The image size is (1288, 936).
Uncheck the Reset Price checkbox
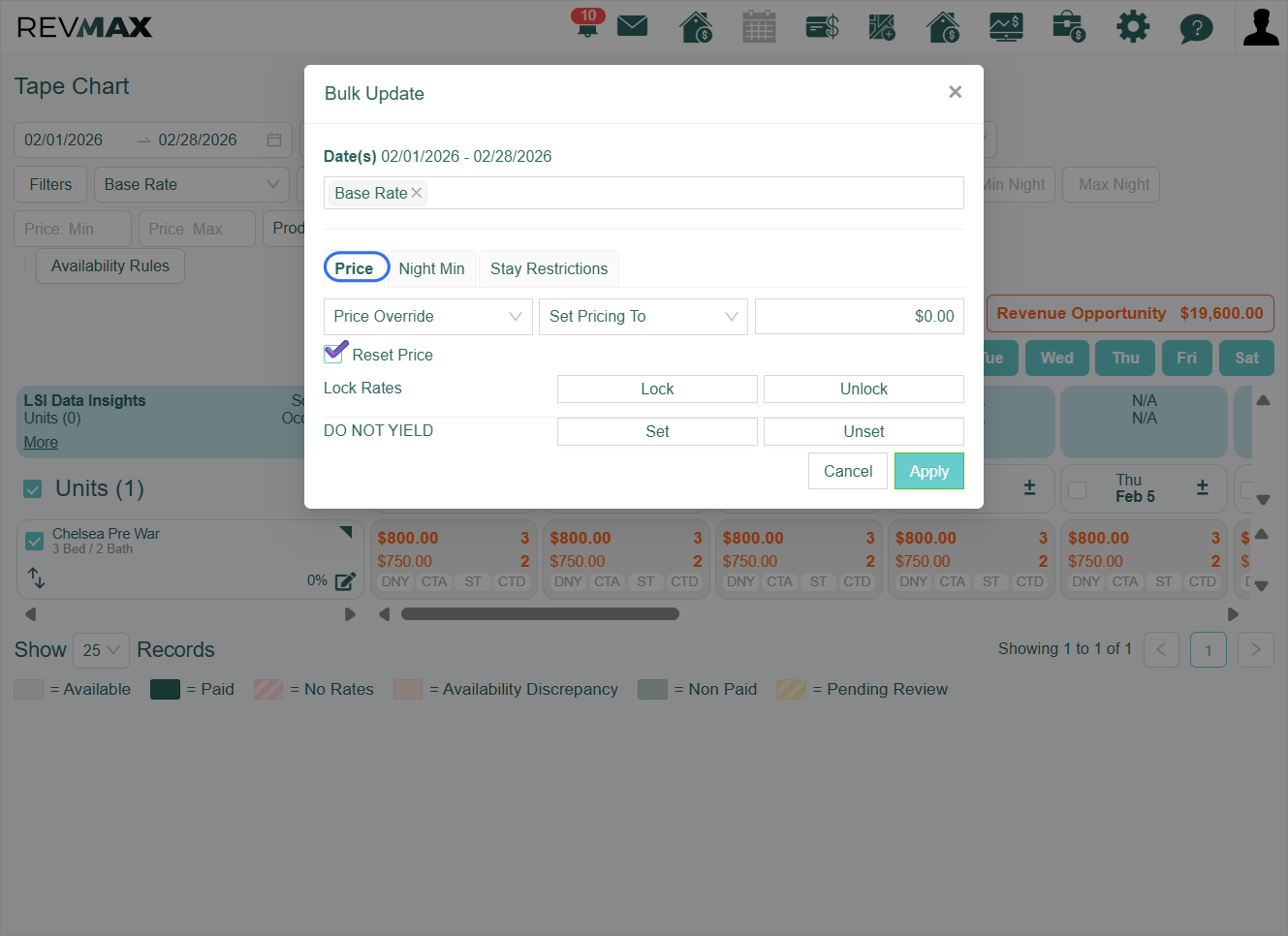pyautogui.click(x=334, y=354)
